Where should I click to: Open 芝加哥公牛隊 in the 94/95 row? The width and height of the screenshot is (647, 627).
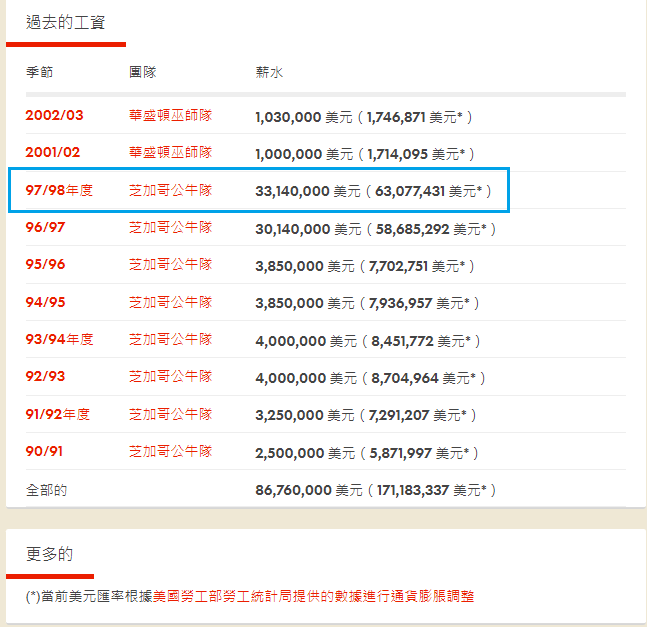pyautogui.click(x=171, y=303)
